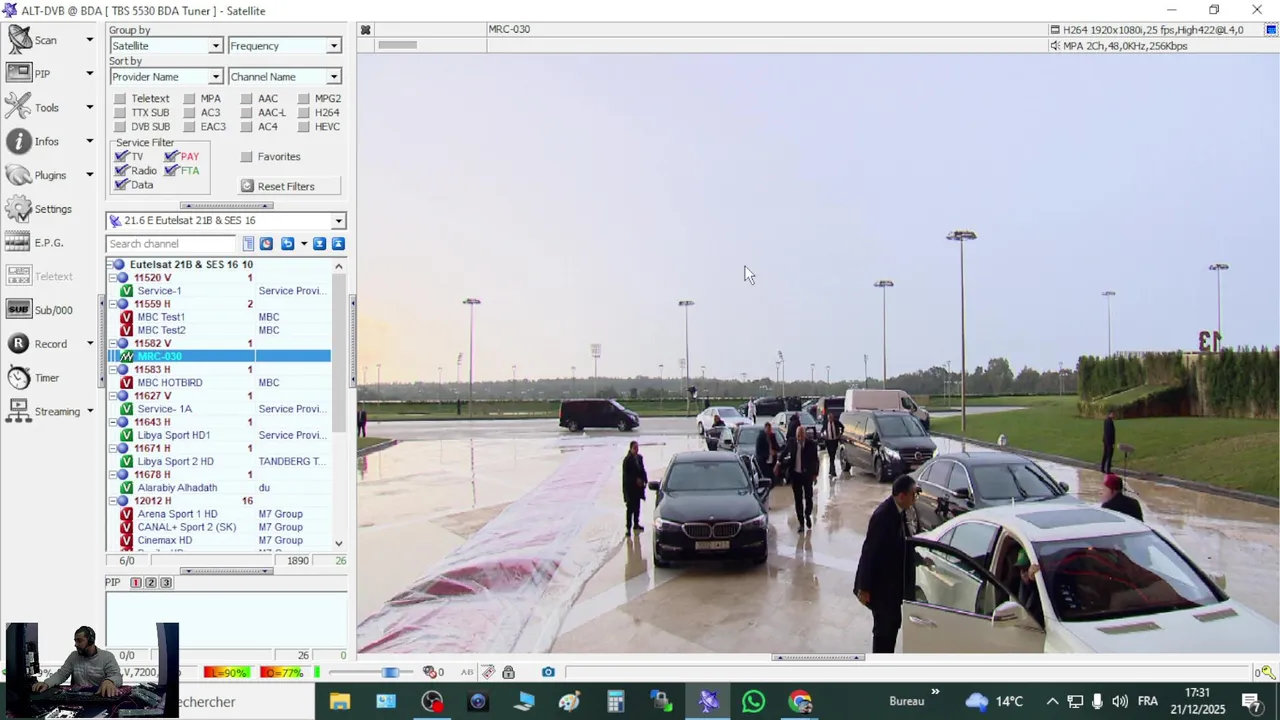Open the E.P.G. guide

pyautogui.click(x=36, y=243)
